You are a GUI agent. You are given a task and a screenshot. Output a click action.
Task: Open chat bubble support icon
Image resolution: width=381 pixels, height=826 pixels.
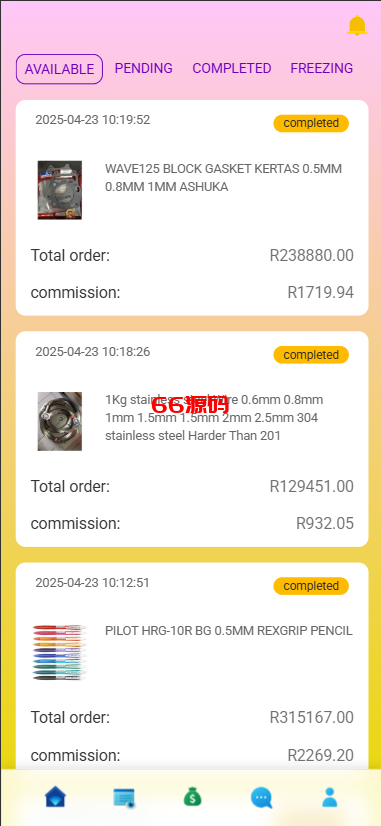tap(261, 798)
